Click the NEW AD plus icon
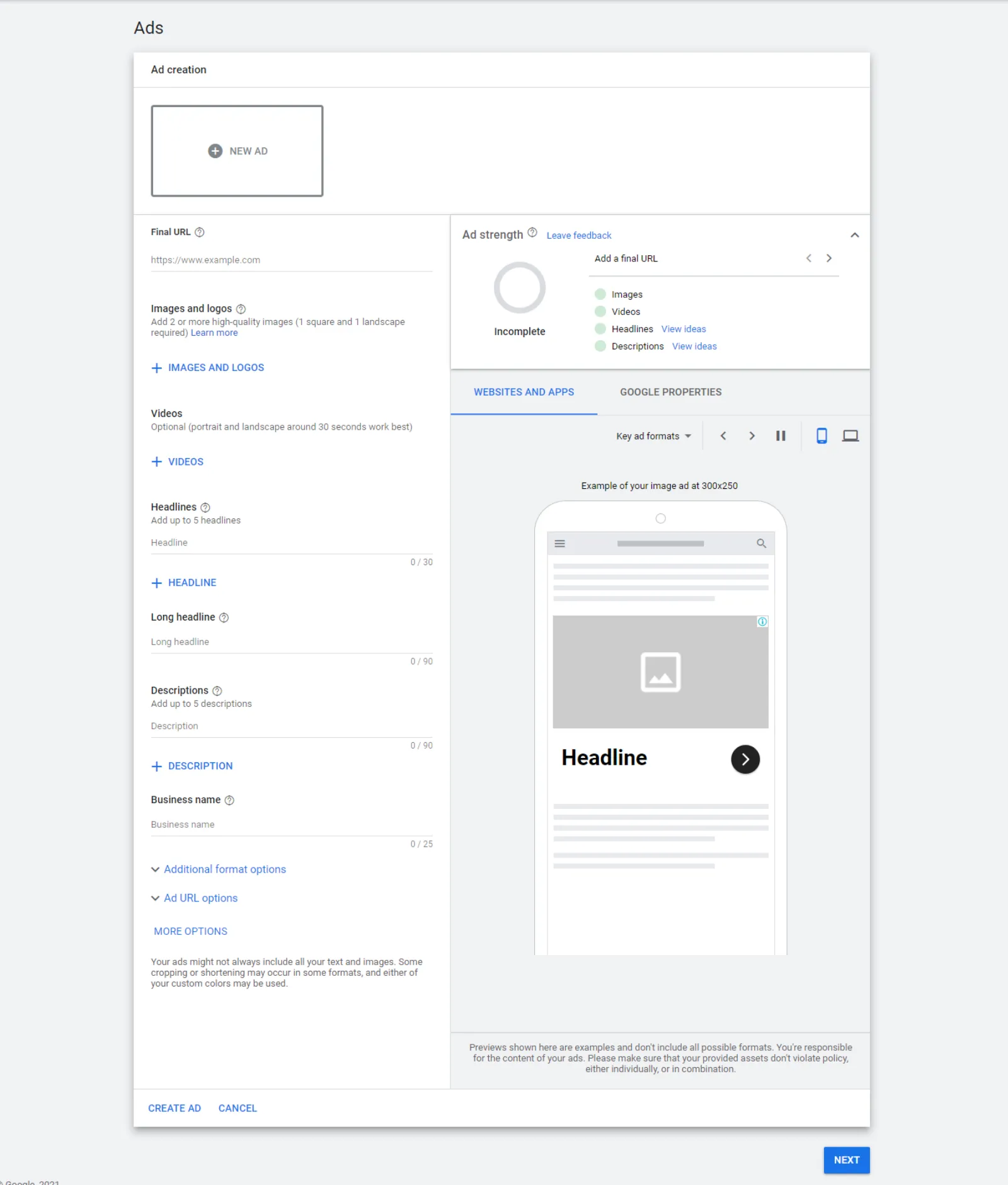The width and height of the screenshot is (1008, 1185). pos(215,151)
